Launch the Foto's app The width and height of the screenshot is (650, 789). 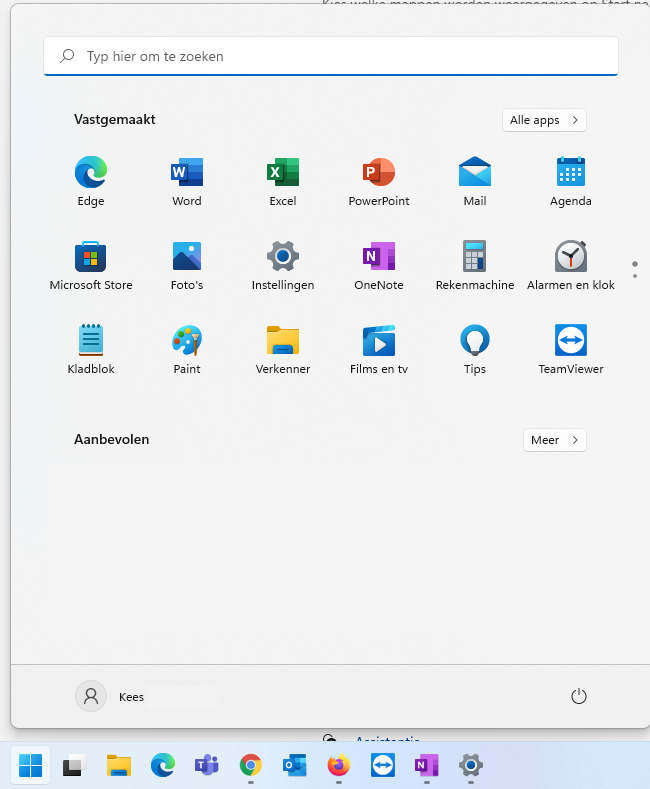pos(187,265)
